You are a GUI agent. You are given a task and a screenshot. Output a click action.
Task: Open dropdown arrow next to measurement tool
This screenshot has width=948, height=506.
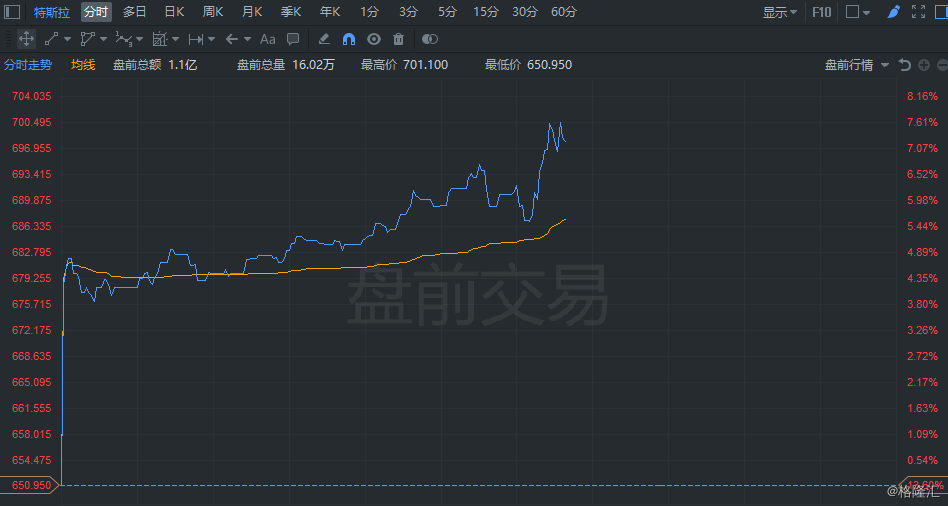(x=175, y=39)
